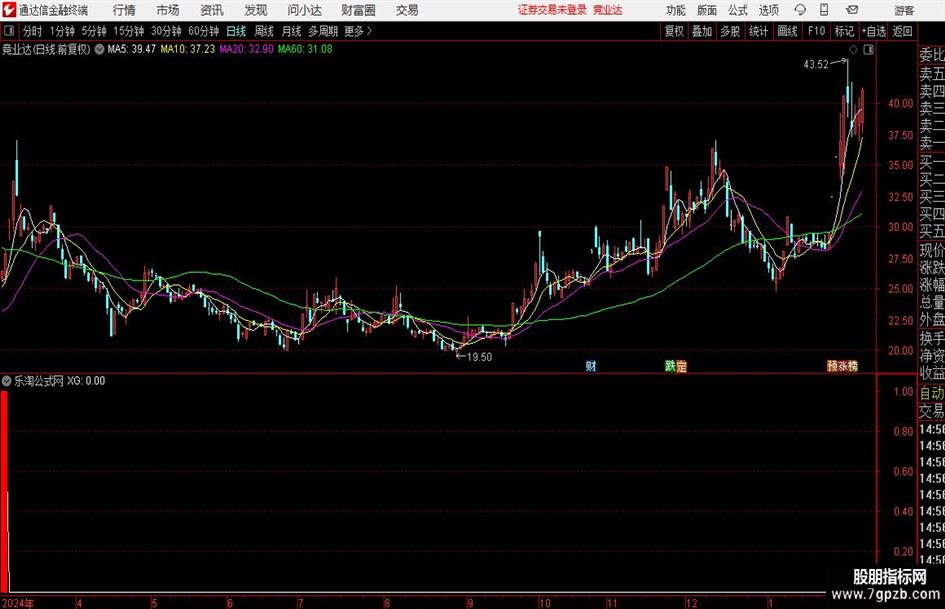The height and width of the screenshot is (609, 945).
Task: Open the 交易 menu
Action: 407,10
